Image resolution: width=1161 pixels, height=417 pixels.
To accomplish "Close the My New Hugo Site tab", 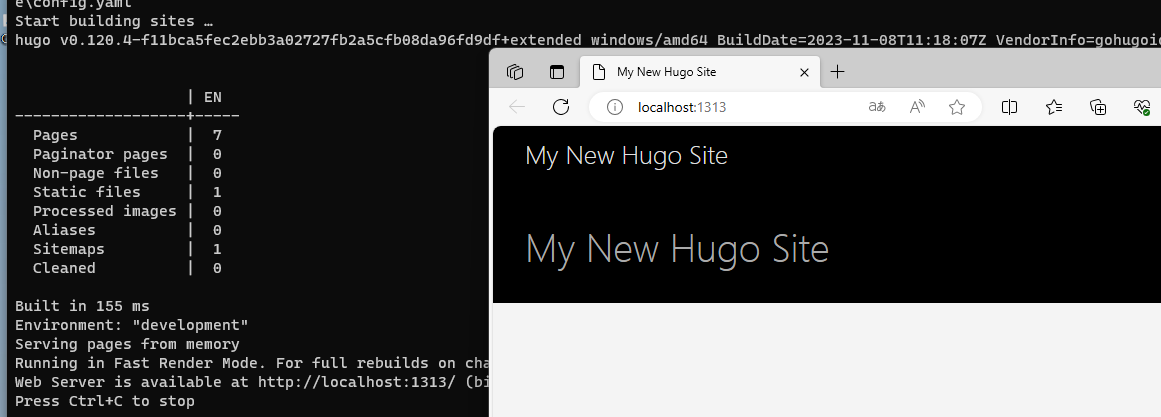I will [804, 72].
